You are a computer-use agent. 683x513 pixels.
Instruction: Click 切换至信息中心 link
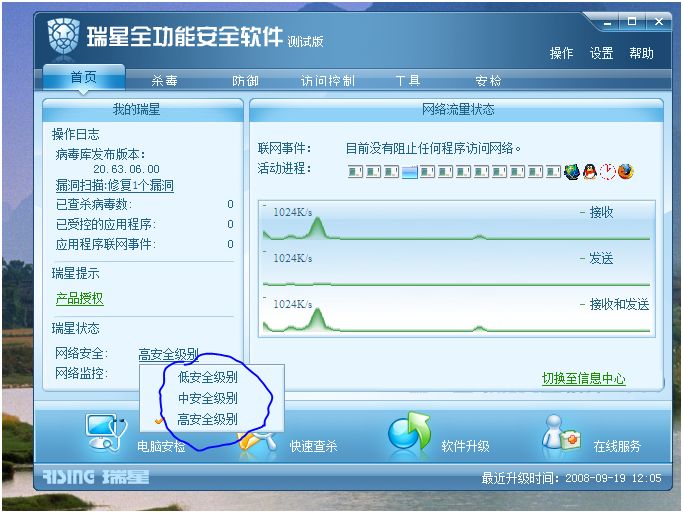pyautogui.click(x=583, y=378)
